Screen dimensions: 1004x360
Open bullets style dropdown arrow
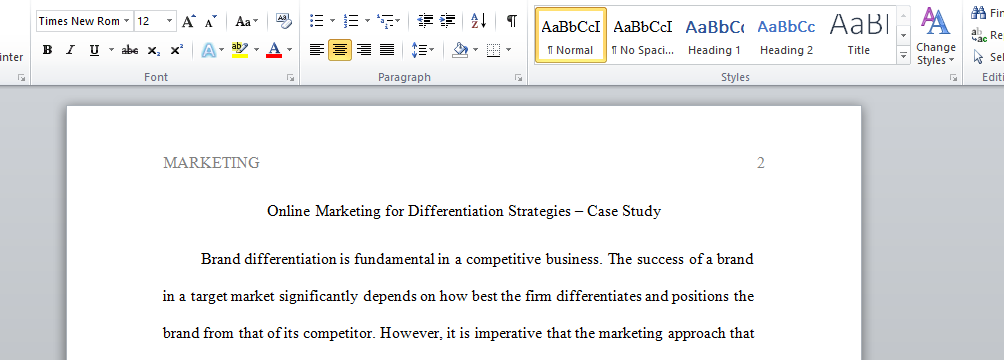click(332, 21)
